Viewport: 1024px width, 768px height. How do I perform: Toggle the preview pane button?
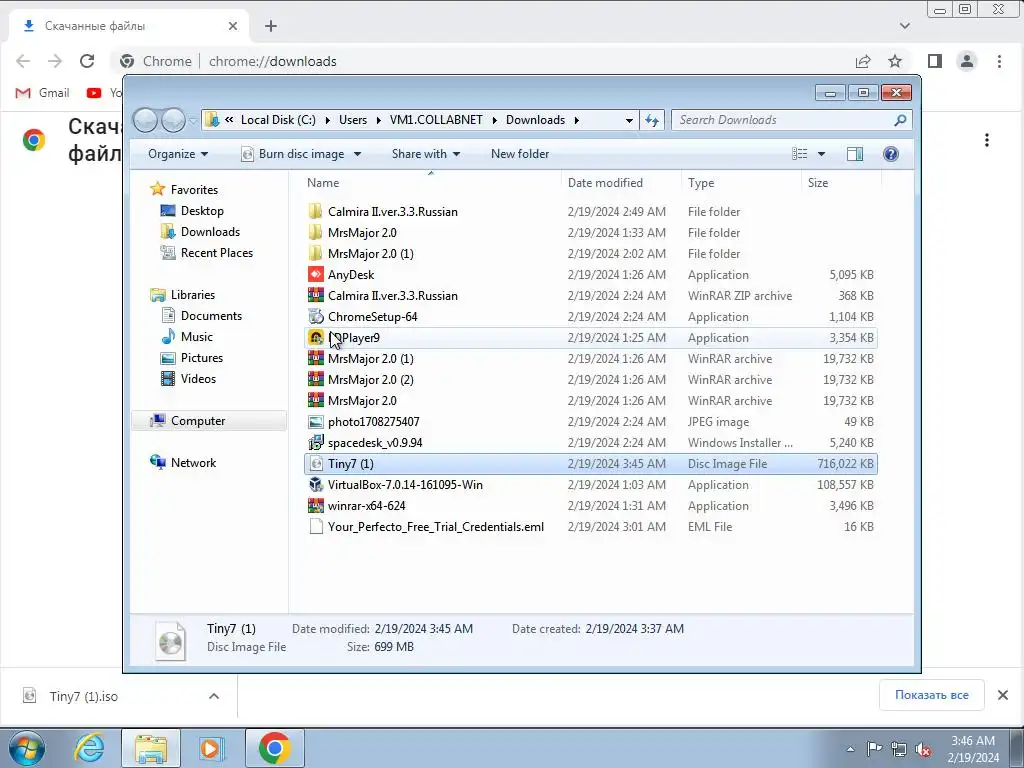pos(855,153)
